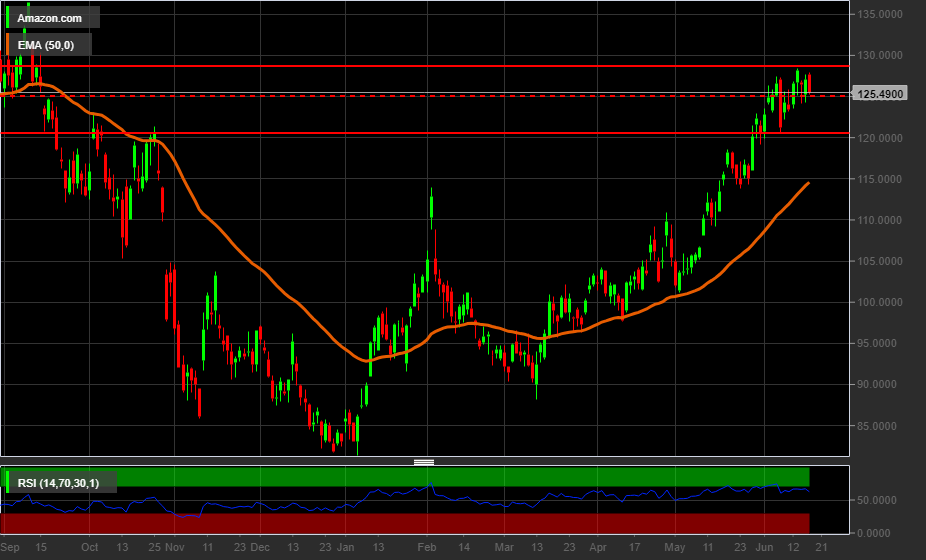Click the 100.0000 price axis label
926x560 pixels.
click(879, 302)
